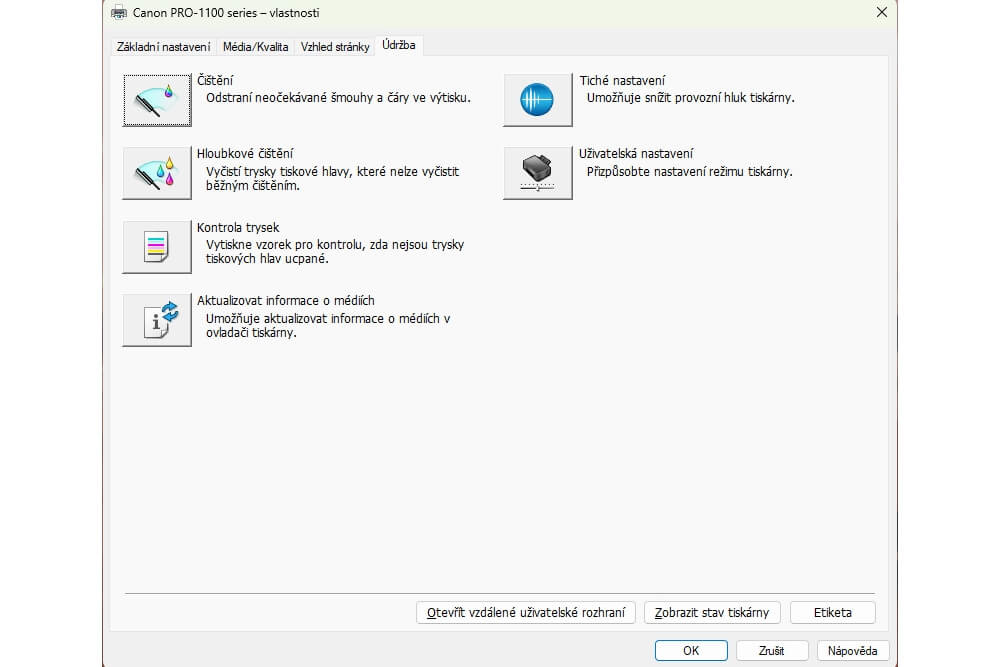Switch to Média/Kvalita tab

point(255,47)
